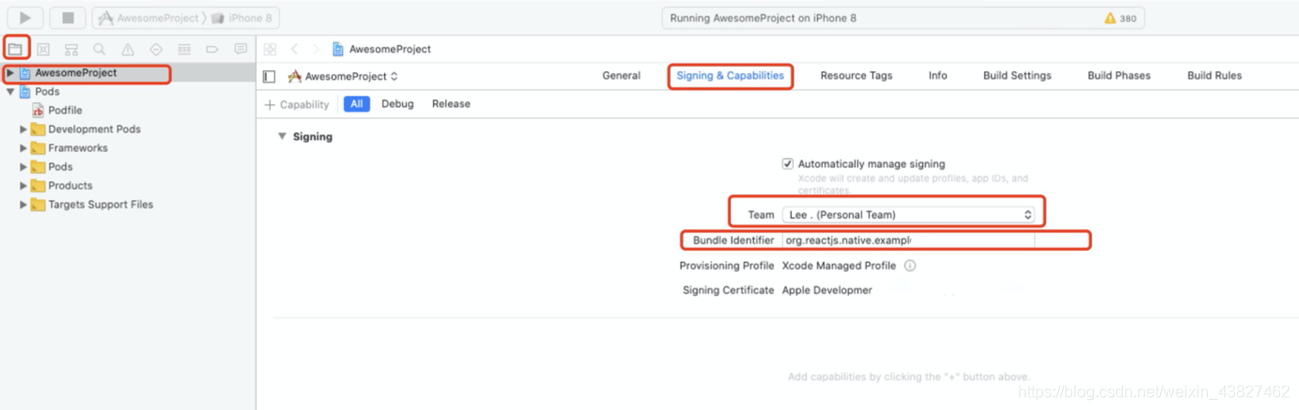Select the Debug configuration filter
1299x410 pixels.
tap(397, 104)
